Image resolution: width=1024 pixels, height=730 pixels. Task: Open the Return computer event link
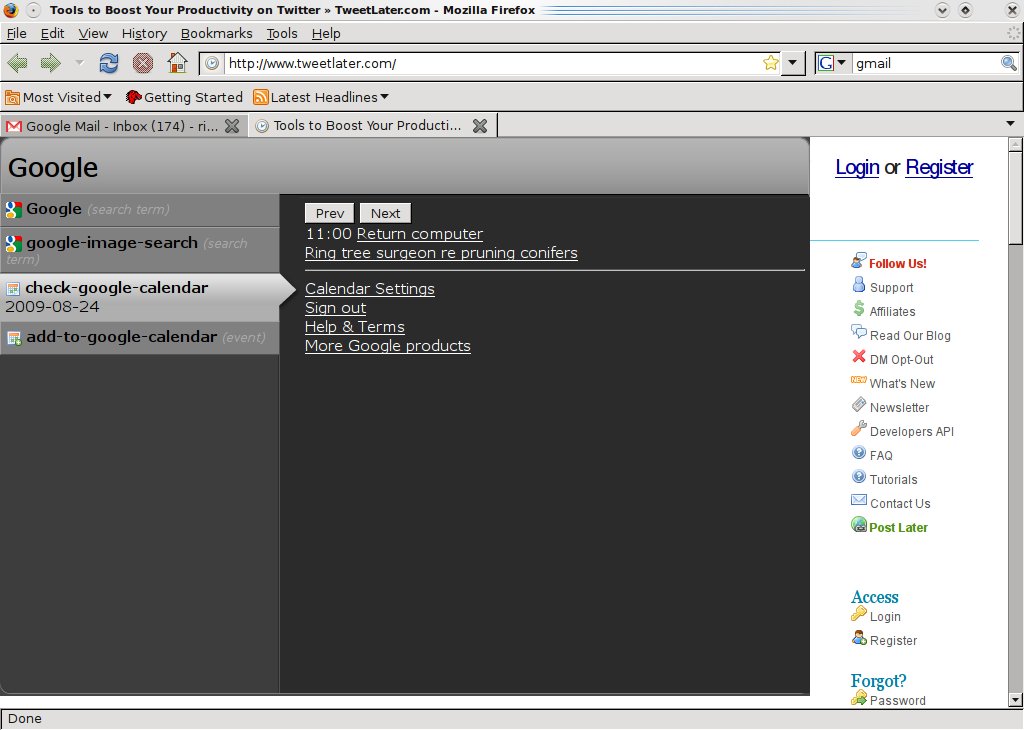[x=420, y=234]
